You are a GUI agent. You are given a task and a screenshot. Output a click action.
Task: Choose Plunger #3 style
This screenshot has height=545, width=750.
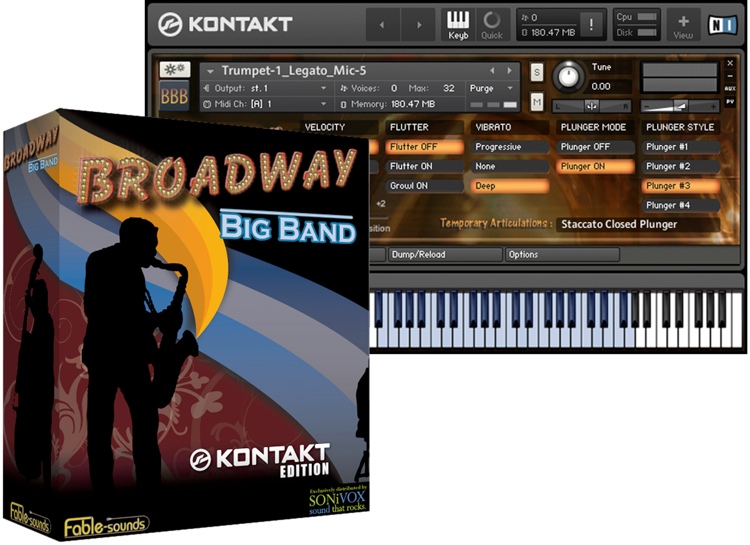(x=681, y=186)
